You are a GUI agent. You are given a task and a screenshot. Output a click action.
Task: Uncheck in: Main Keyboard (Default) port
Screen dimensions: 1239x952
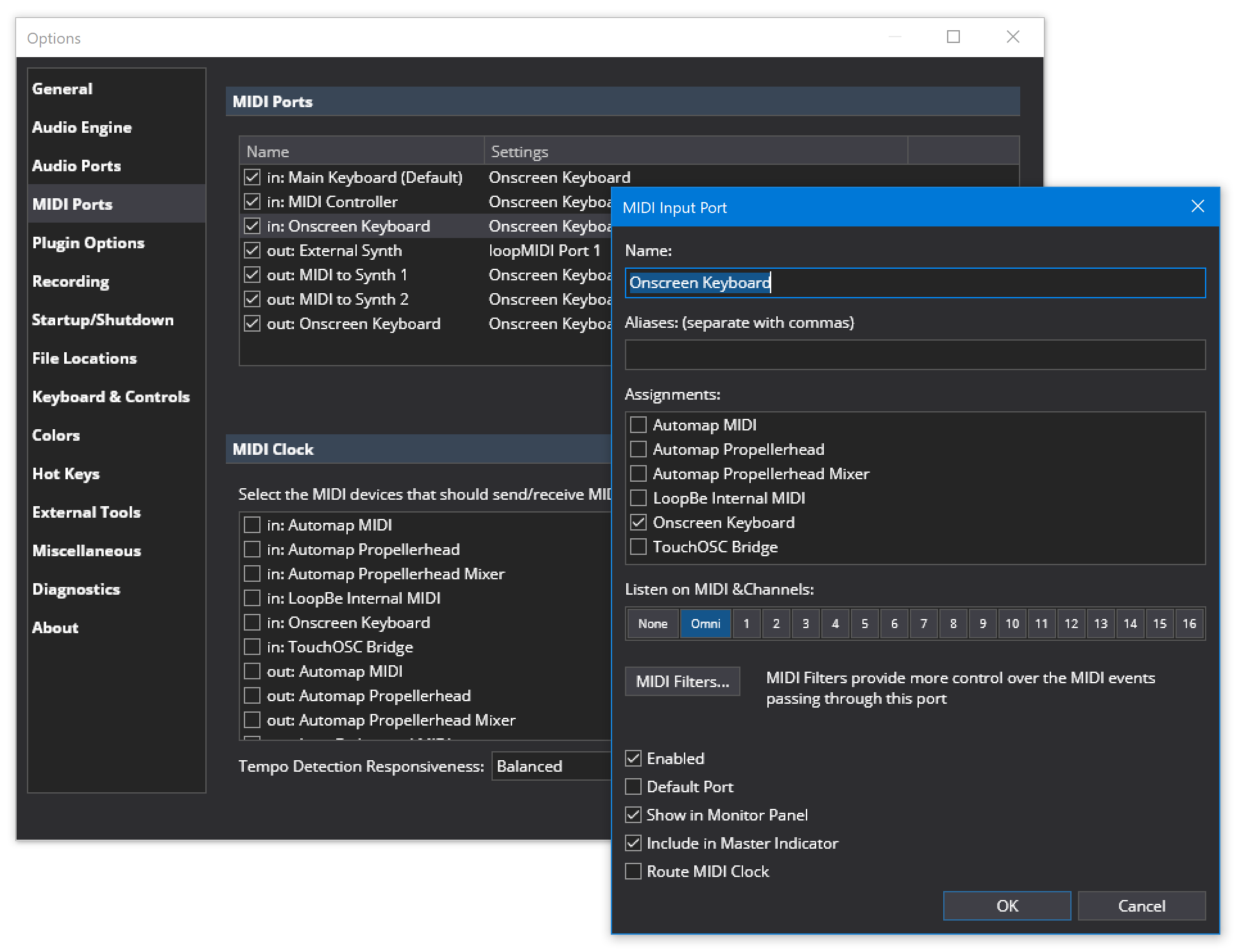click(x=252, y=177)
